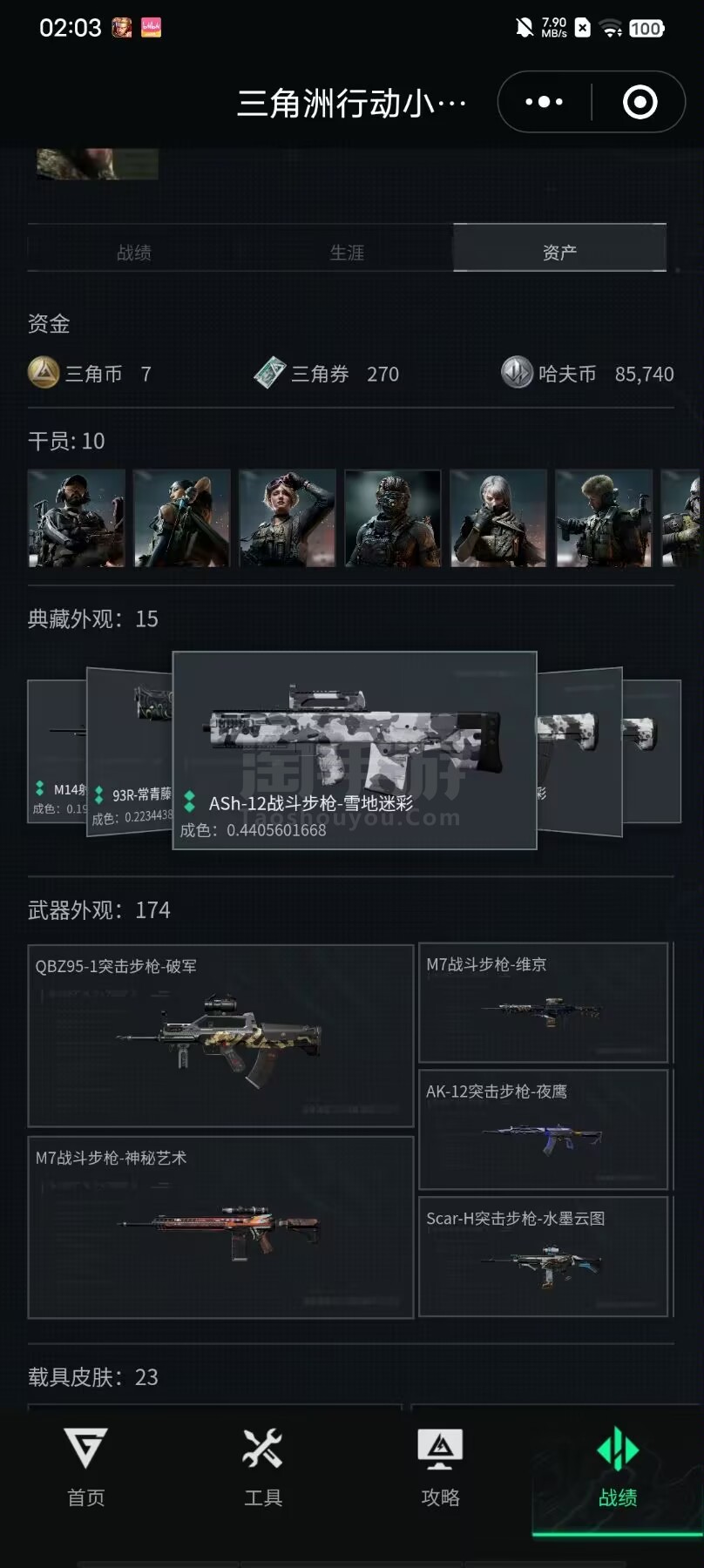704x1568 pixels.
Task: Select 战绩 icon in bottom navigation
Action: pyautogui.click(x=618, y=1450)
